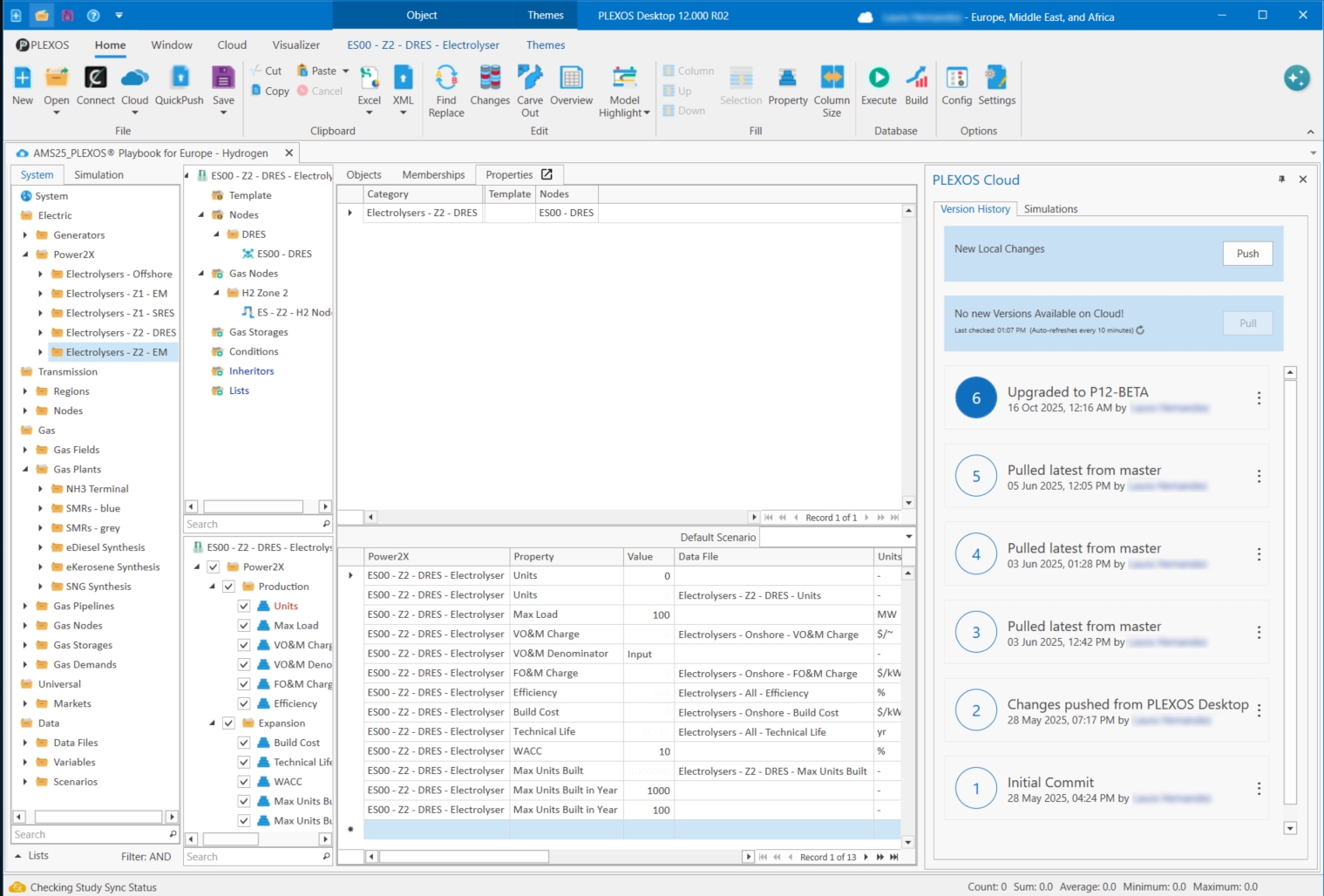
Task: Open the Config options icon
Action: (x=956, y=85)
